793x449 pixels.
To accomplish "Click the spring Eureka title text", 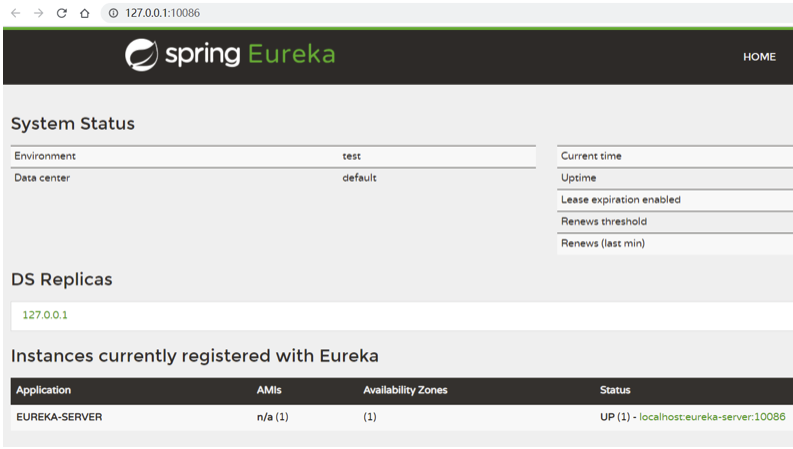I will 250,55.
